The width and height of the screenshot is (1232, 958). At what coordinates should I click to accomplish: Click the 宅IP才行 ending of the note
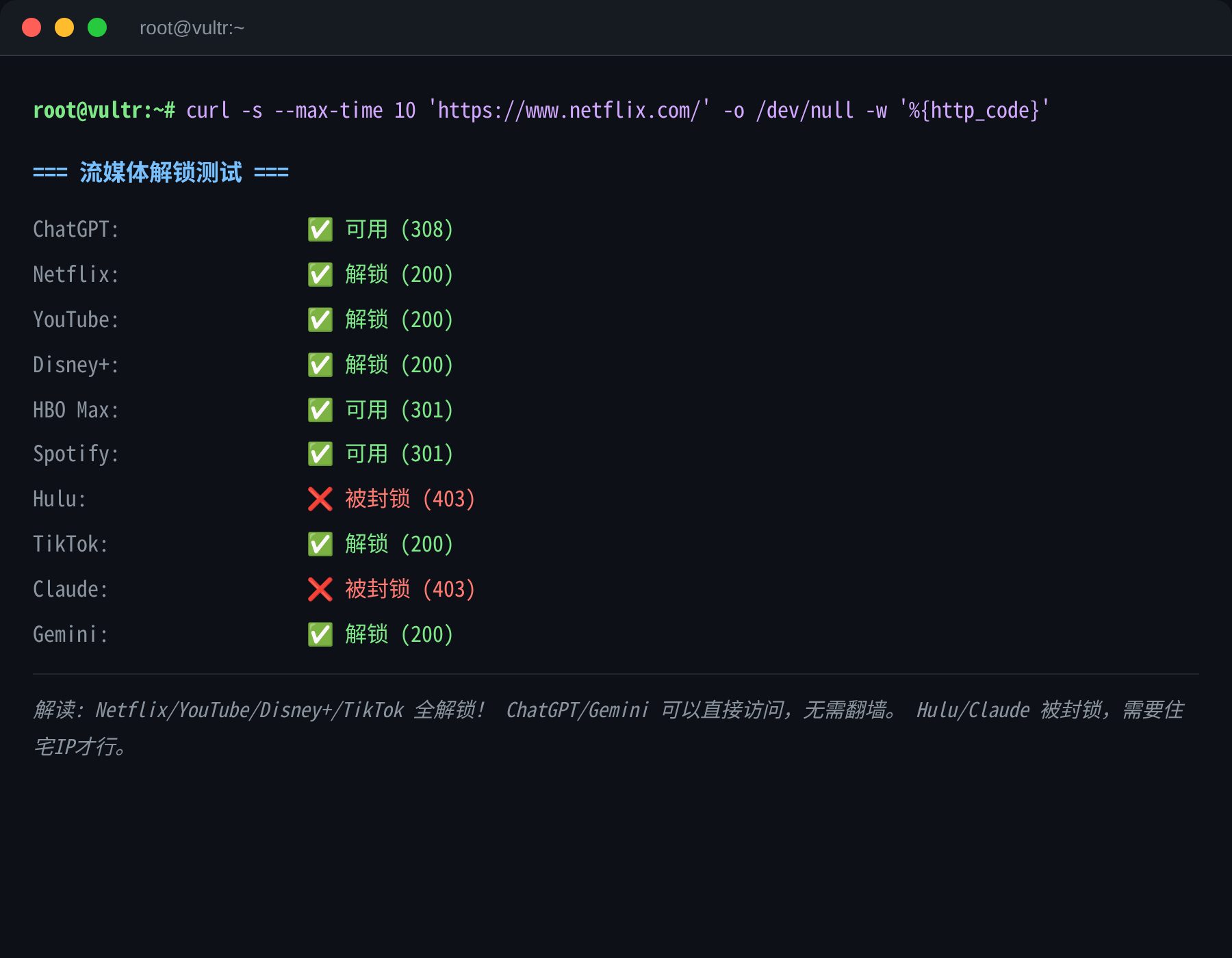tap(80, 747)
